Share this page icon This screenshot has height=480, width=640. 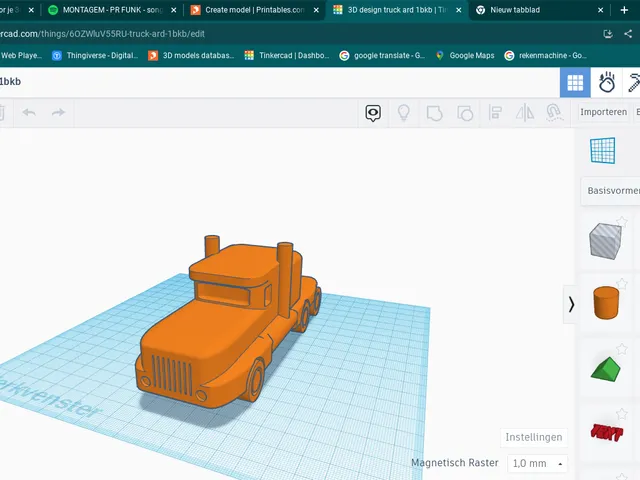pos(628,34)
